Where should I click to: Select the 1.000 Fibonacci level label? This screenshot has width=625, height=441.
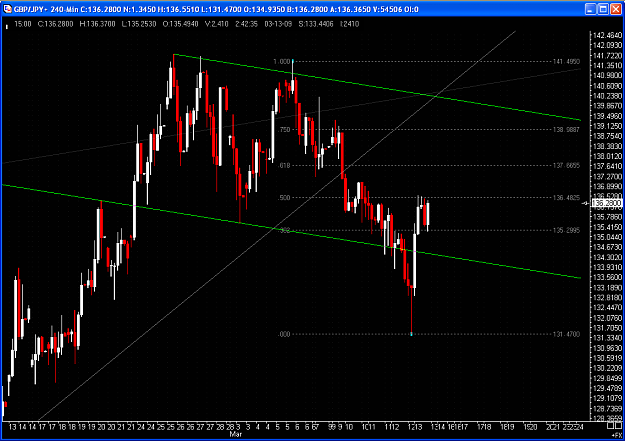(282, 61)
